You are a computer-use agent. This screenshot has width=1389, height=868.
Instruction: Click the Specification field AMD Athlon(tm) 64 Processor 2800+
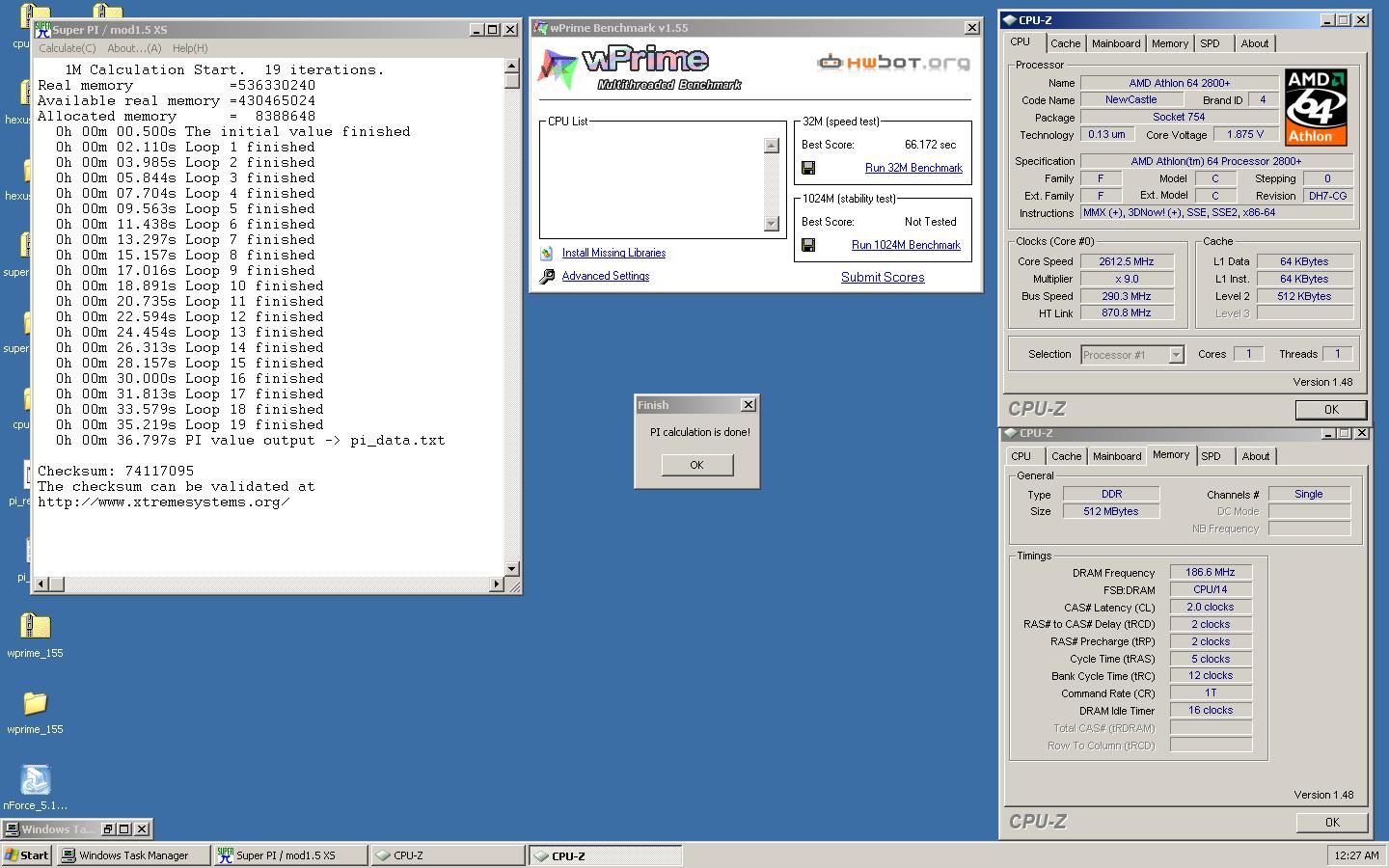(x=1216, y=161)
